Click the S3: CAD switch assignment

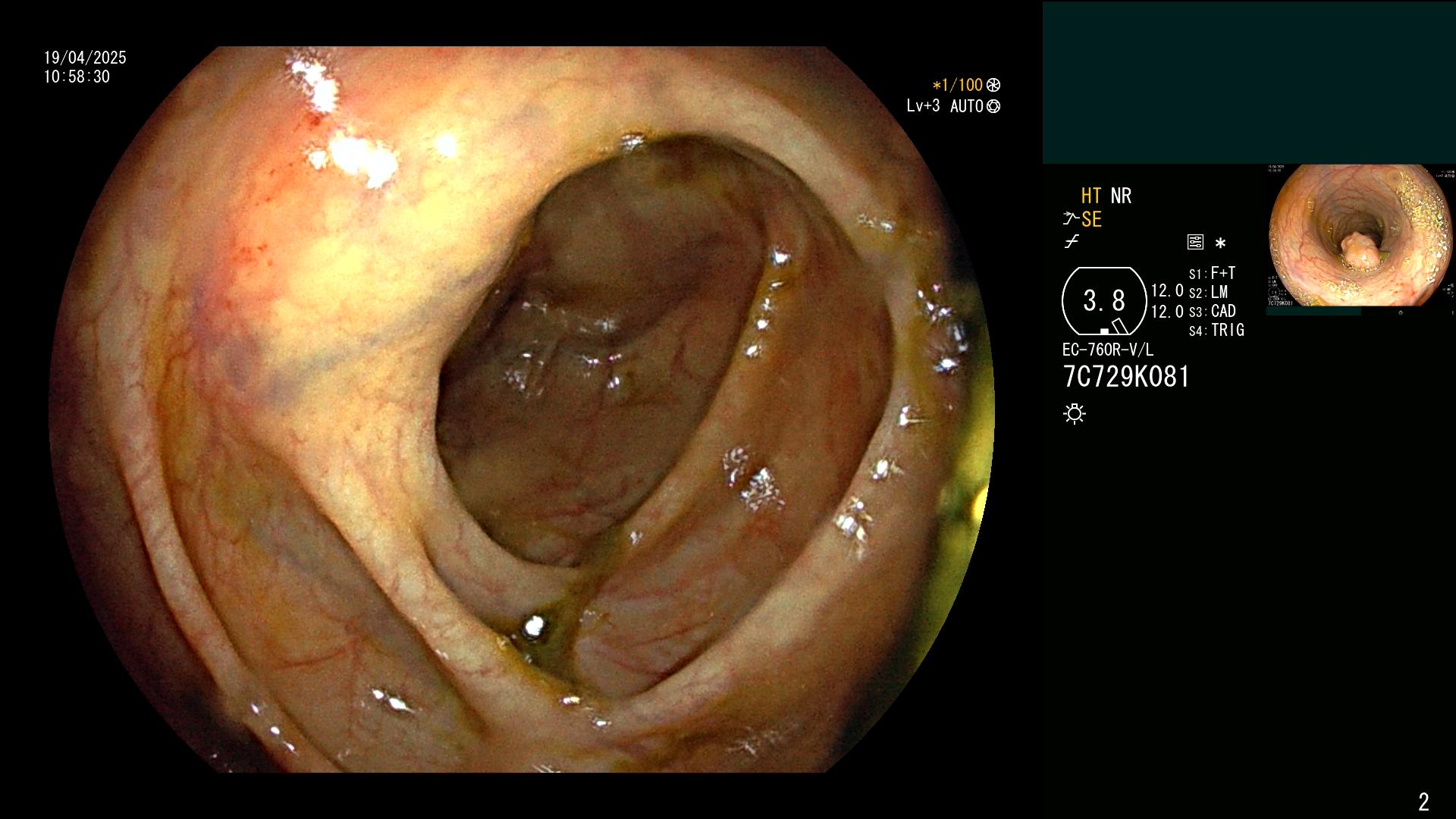coord(1212,311)
